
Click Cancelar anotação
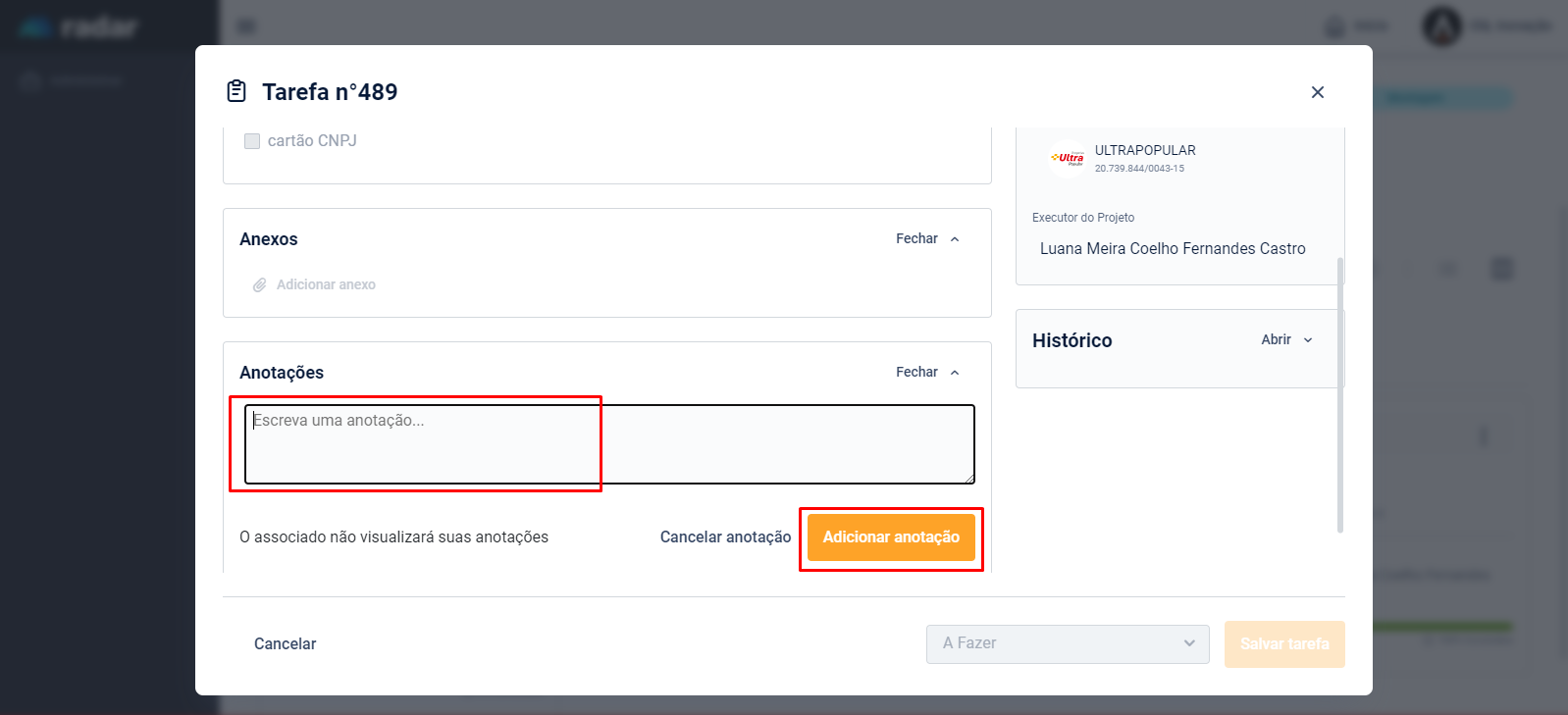tap(725, 537)
